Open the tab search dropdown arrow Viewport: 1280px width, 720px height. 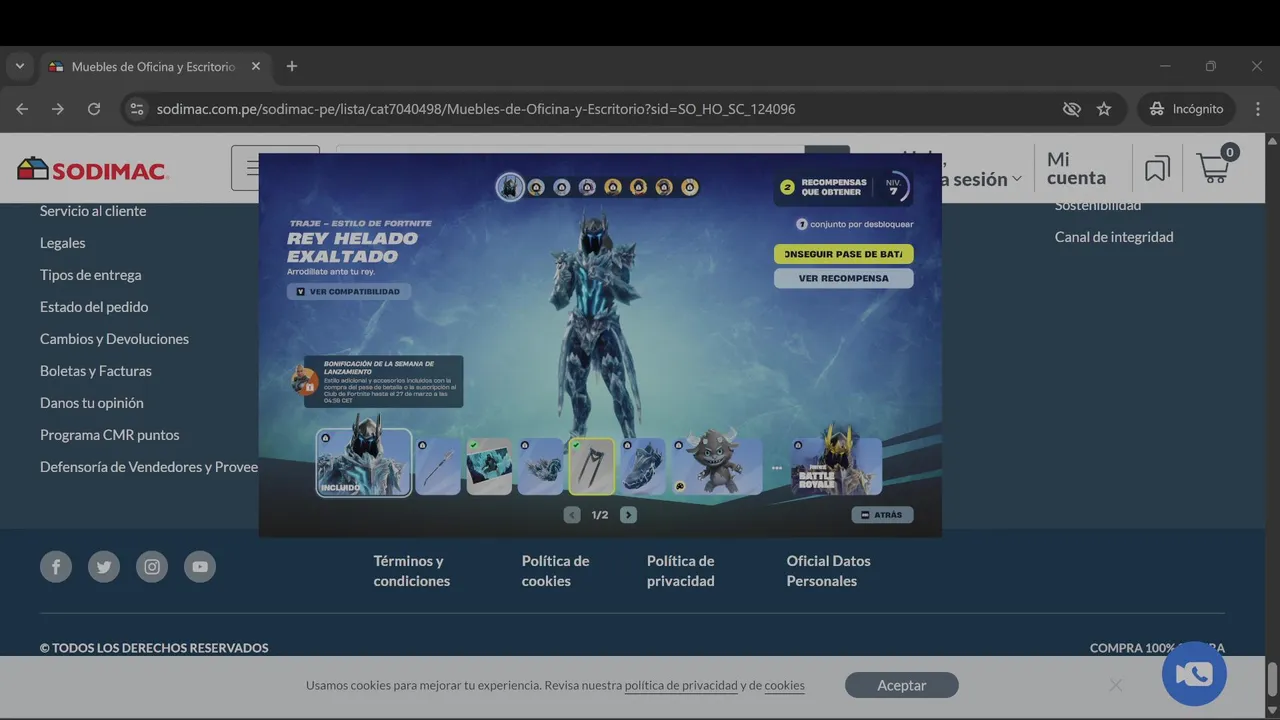pos(19,66)
